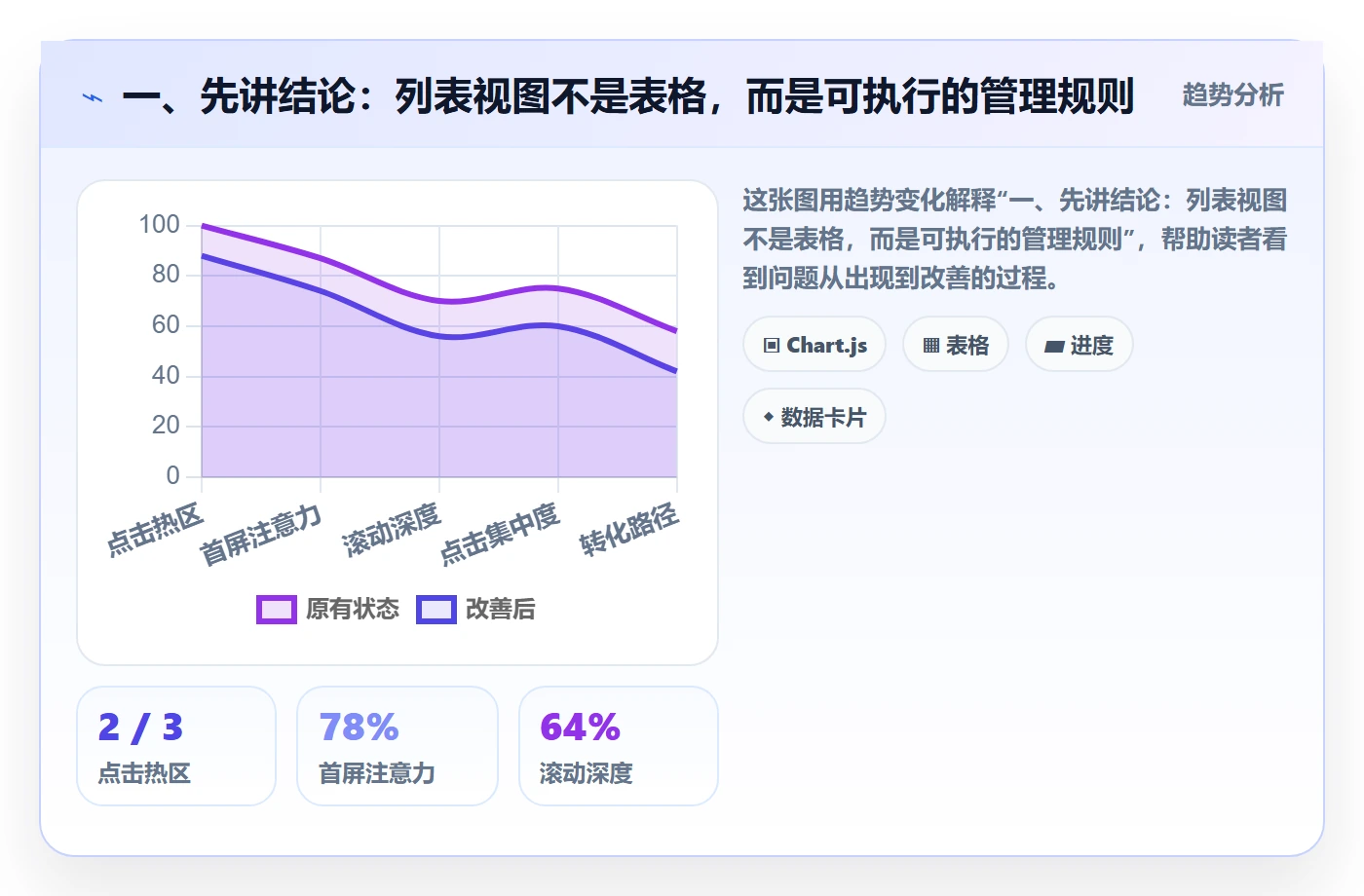Click the 改善后 legend label
The image size is (1364, 896).
tap(501, 610)
